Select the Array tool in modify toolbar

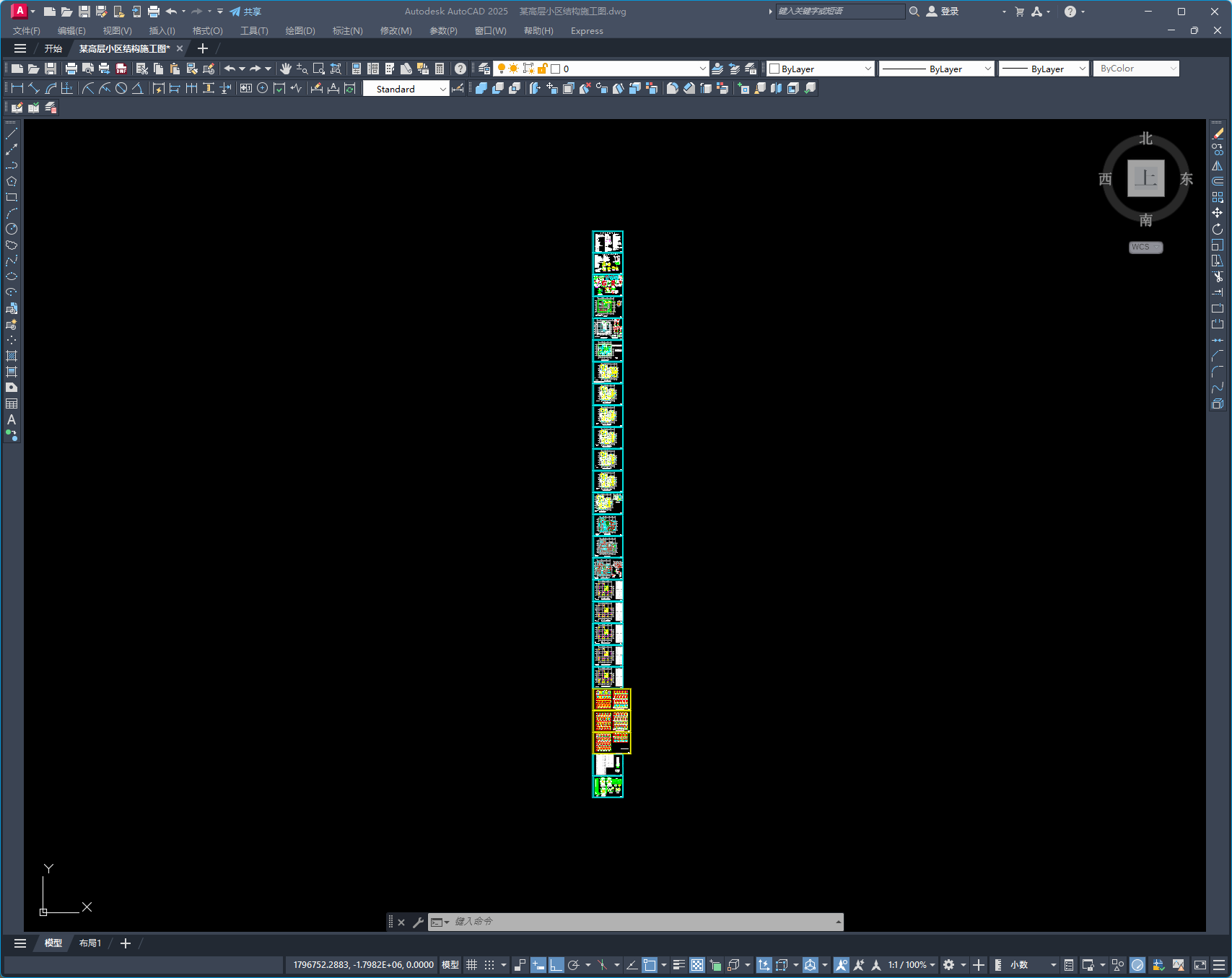coord(1218,197)
